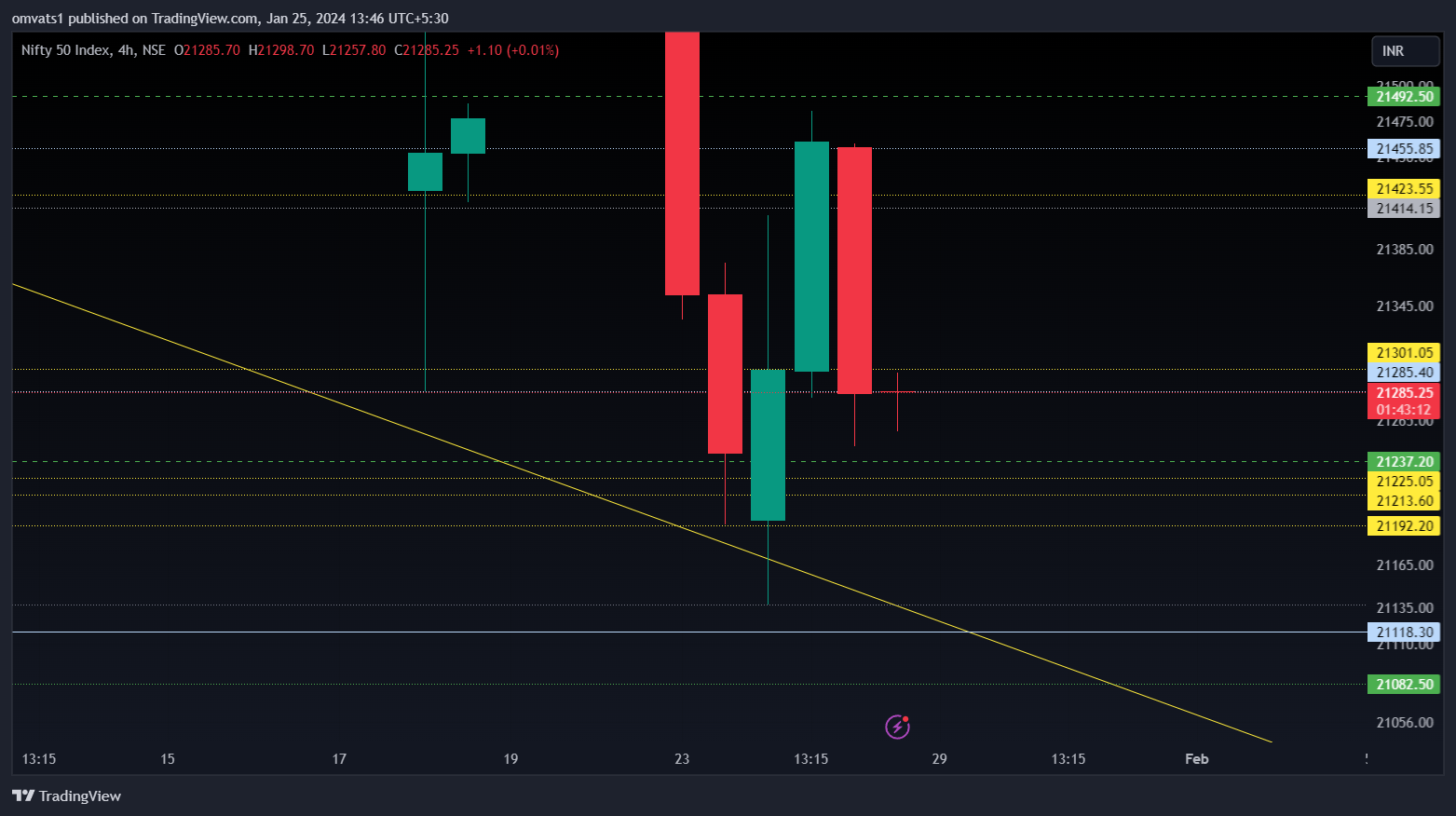The width and height of the screenshot is (1456, 816).
Task: Click the 01:43:12 countdown timer
Action: click(1404, 410)
